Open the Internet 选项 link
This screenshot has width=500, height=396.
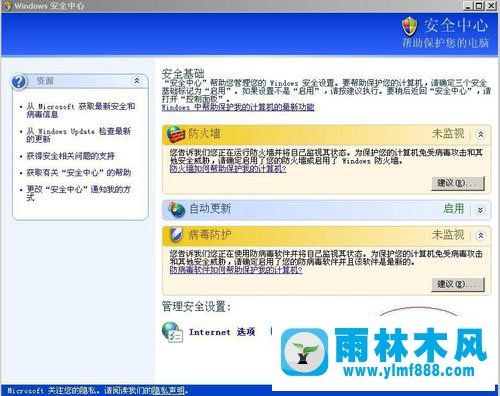point(222,332)
